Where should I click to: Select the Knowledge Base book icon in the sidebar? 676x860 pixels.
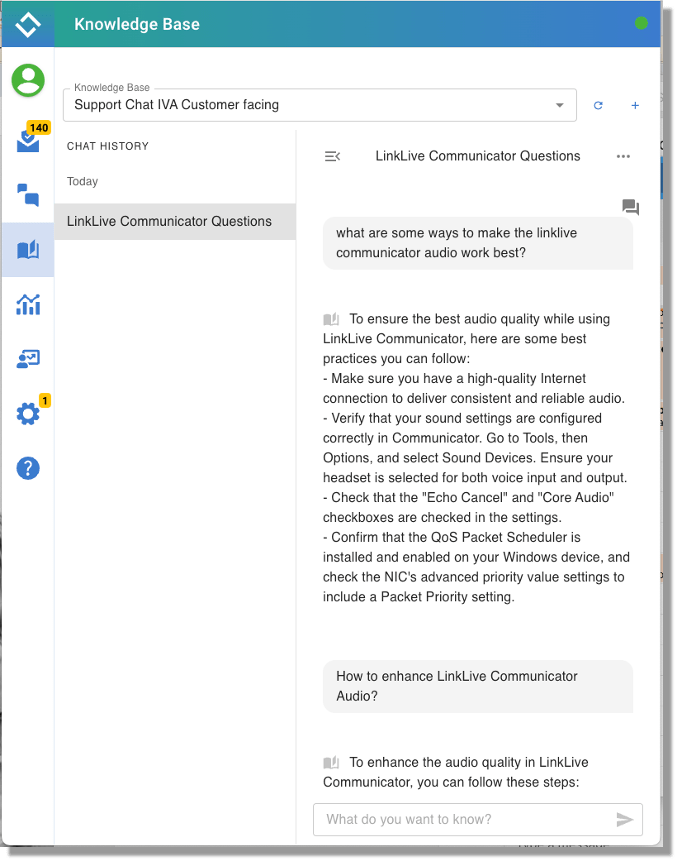pos(28,250)
